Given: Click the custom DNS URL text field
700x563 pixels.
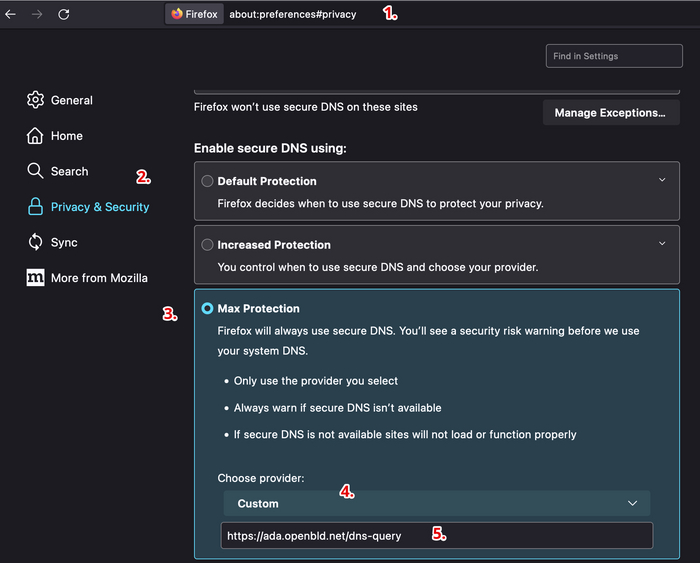Looking at the screenshot, I should (436, 536).
